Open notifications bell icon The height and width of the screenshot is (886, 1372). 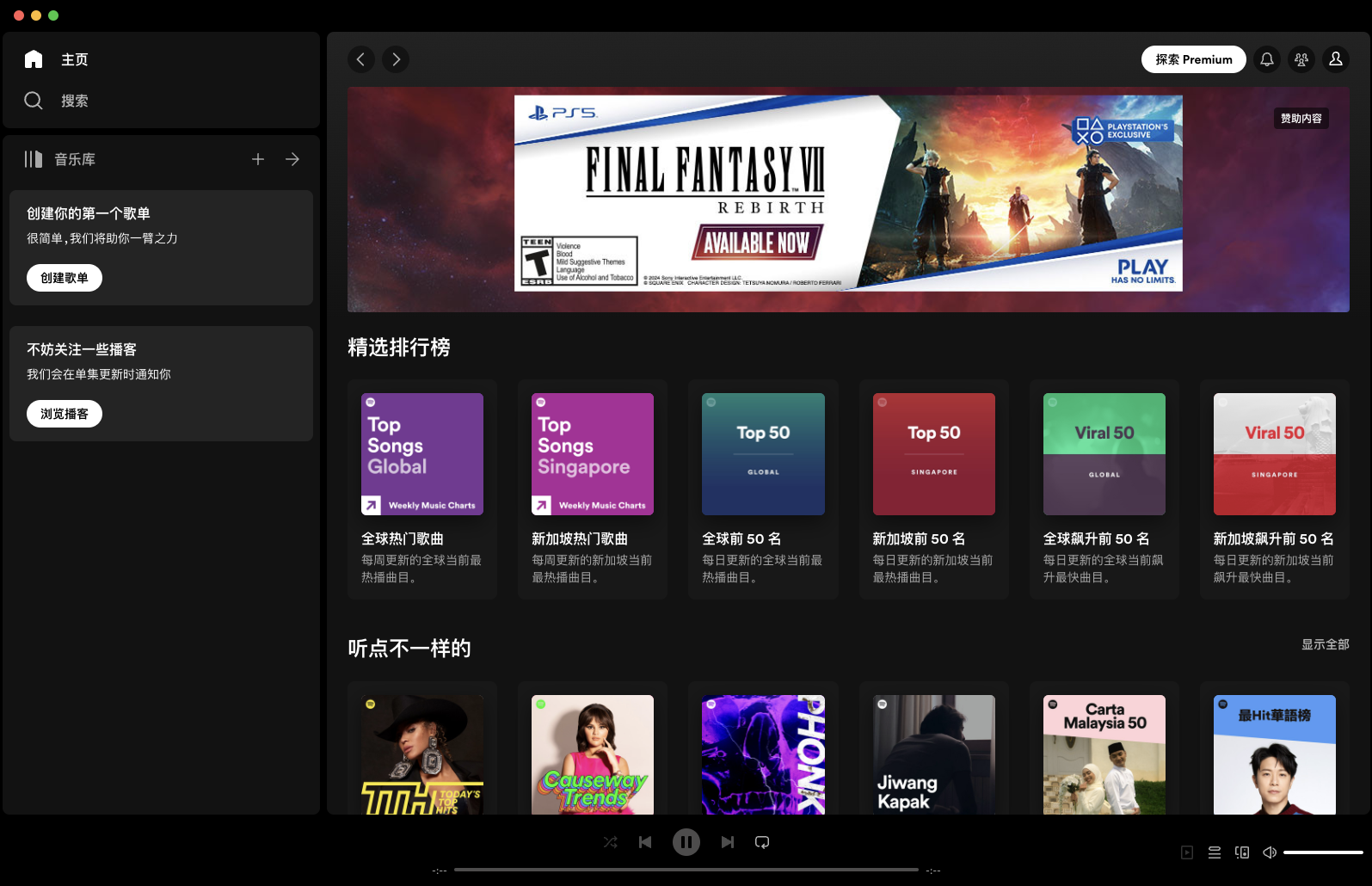coord(1267,59)
